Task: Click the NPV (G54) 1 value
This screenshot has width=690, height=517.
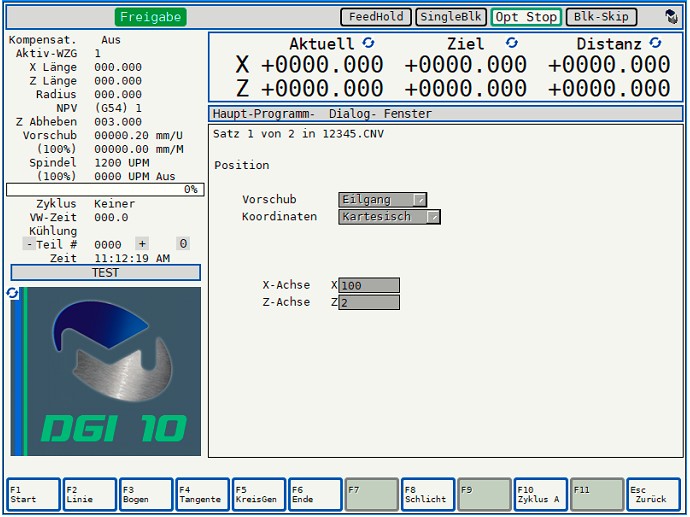Action: (118, 108)
